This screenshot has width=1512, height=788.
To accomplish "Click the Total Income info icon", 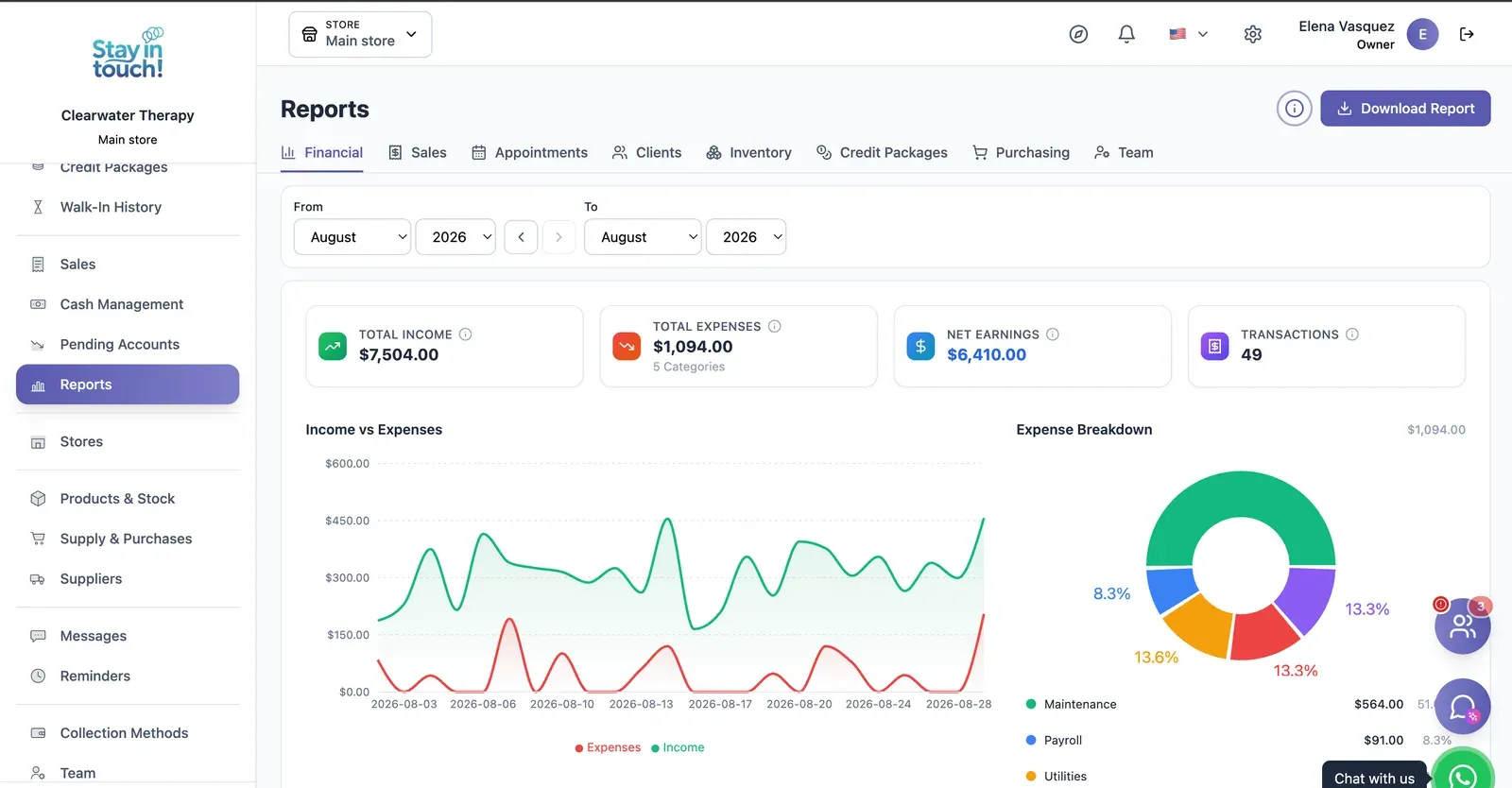I will click(x=466, y=334).
